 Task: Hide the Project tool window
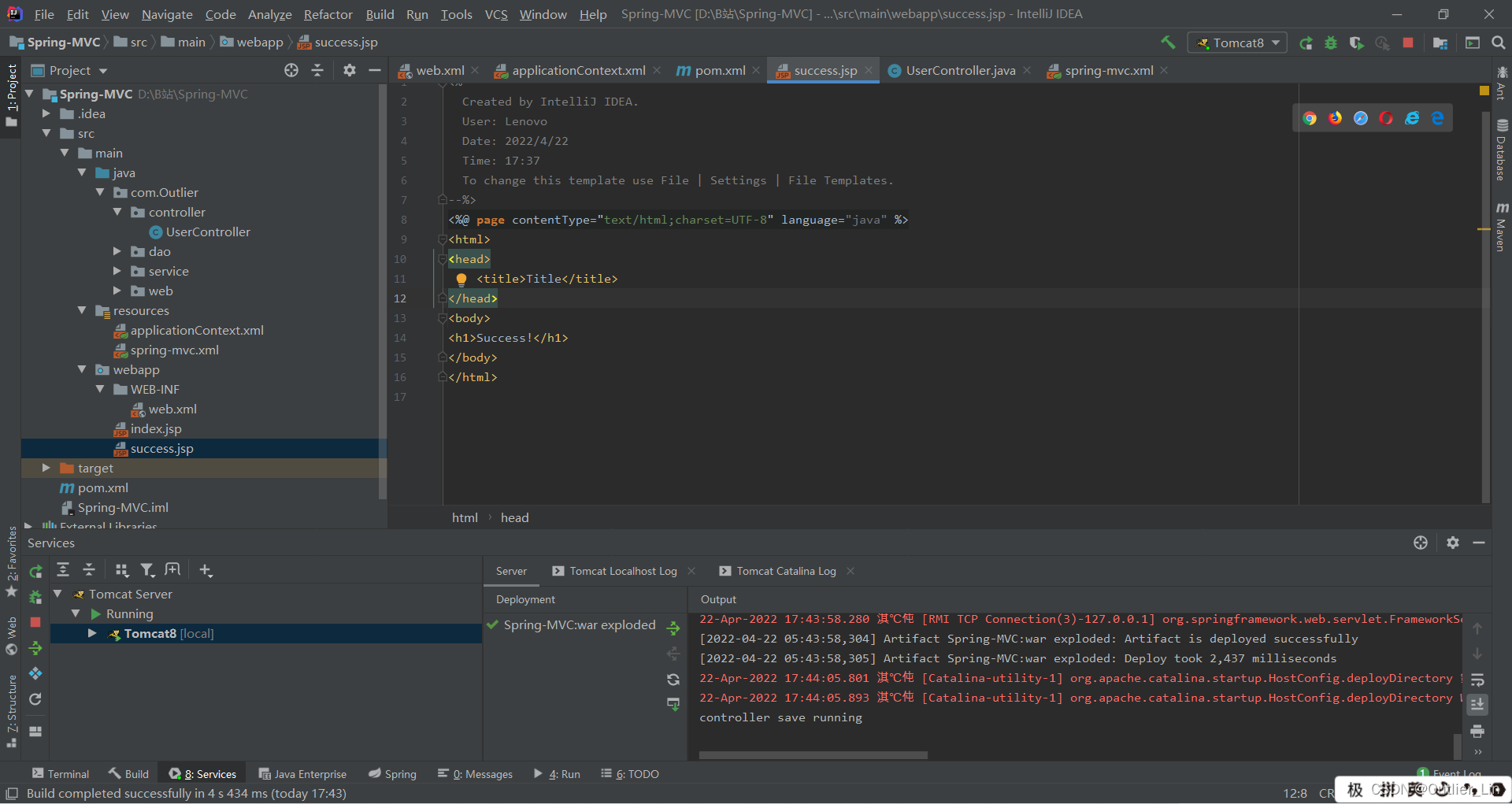(x=375, y=70)
